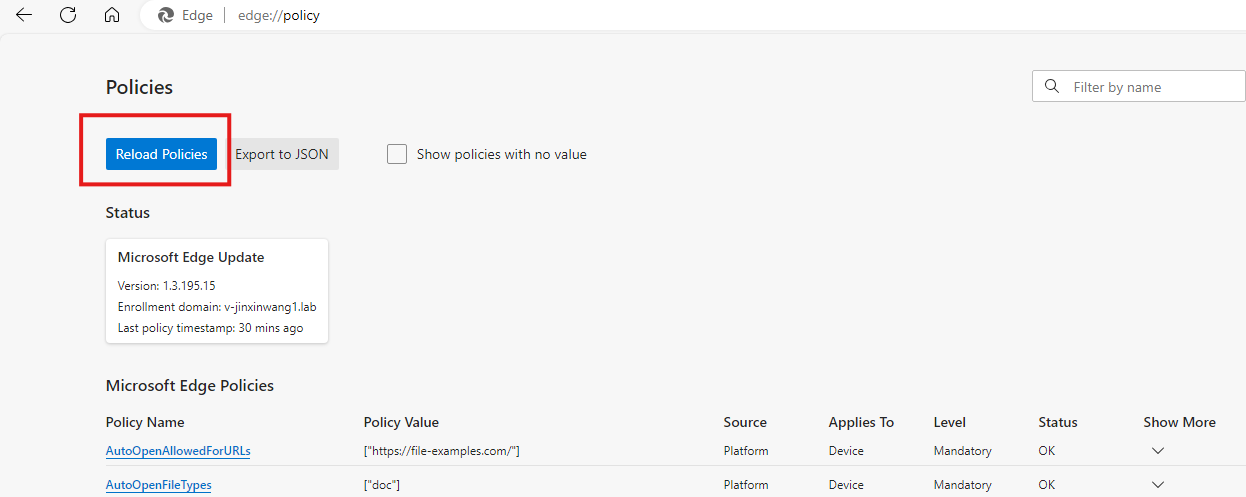Click Last policy timestamp: 30 mins ago
The height and width of the screenshot is (497, 1246).
(x=211, y=328)
